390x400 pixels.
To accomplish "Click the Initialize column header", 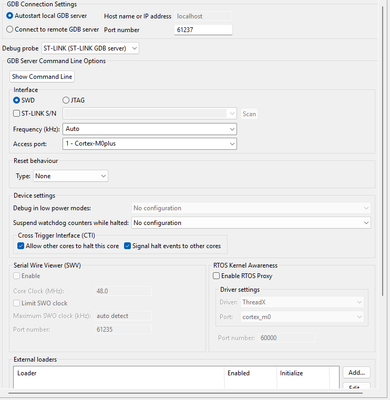I will coord(303,373).
